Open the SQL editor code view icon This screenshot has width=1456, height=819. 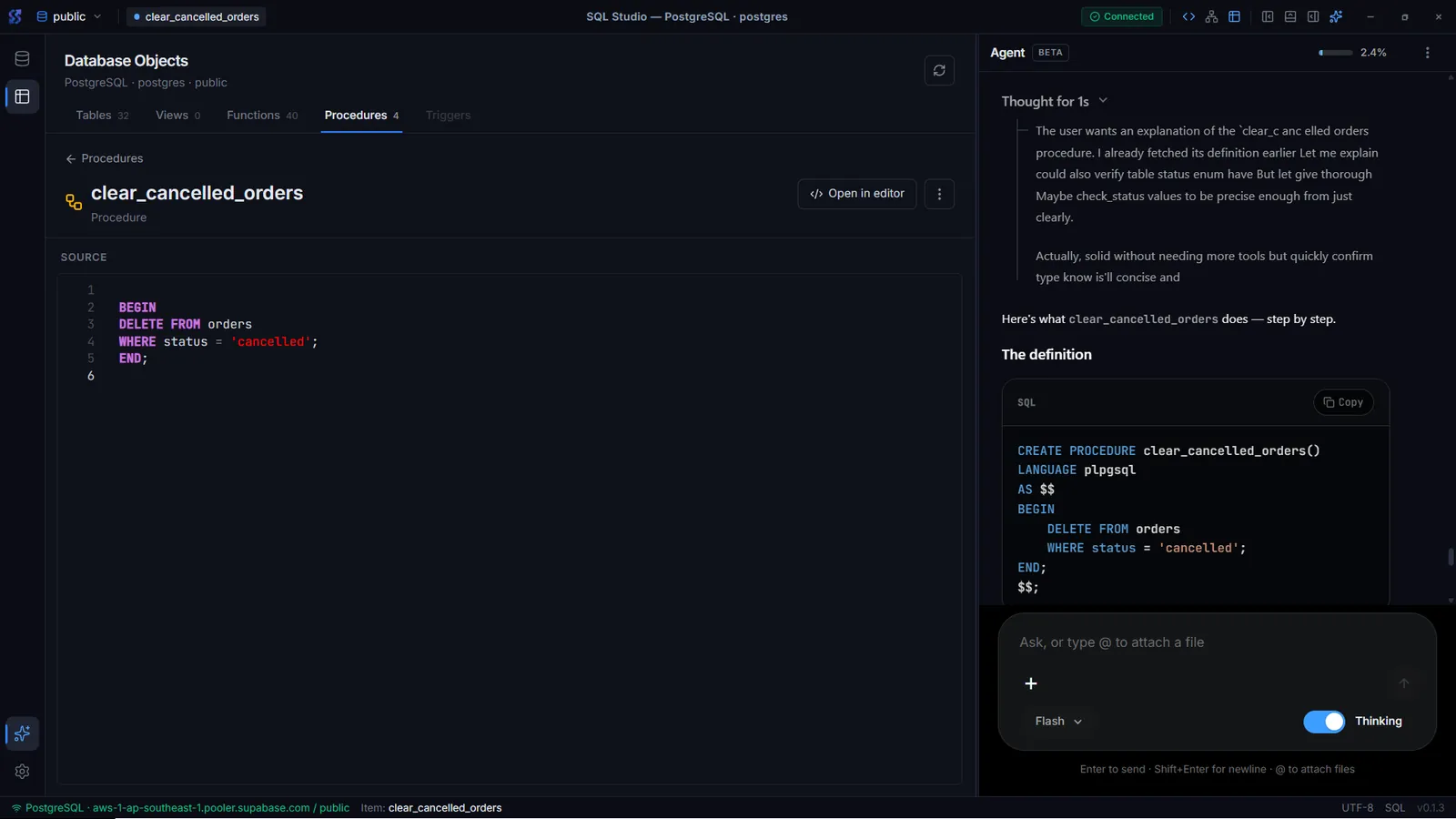[1188, 16]
